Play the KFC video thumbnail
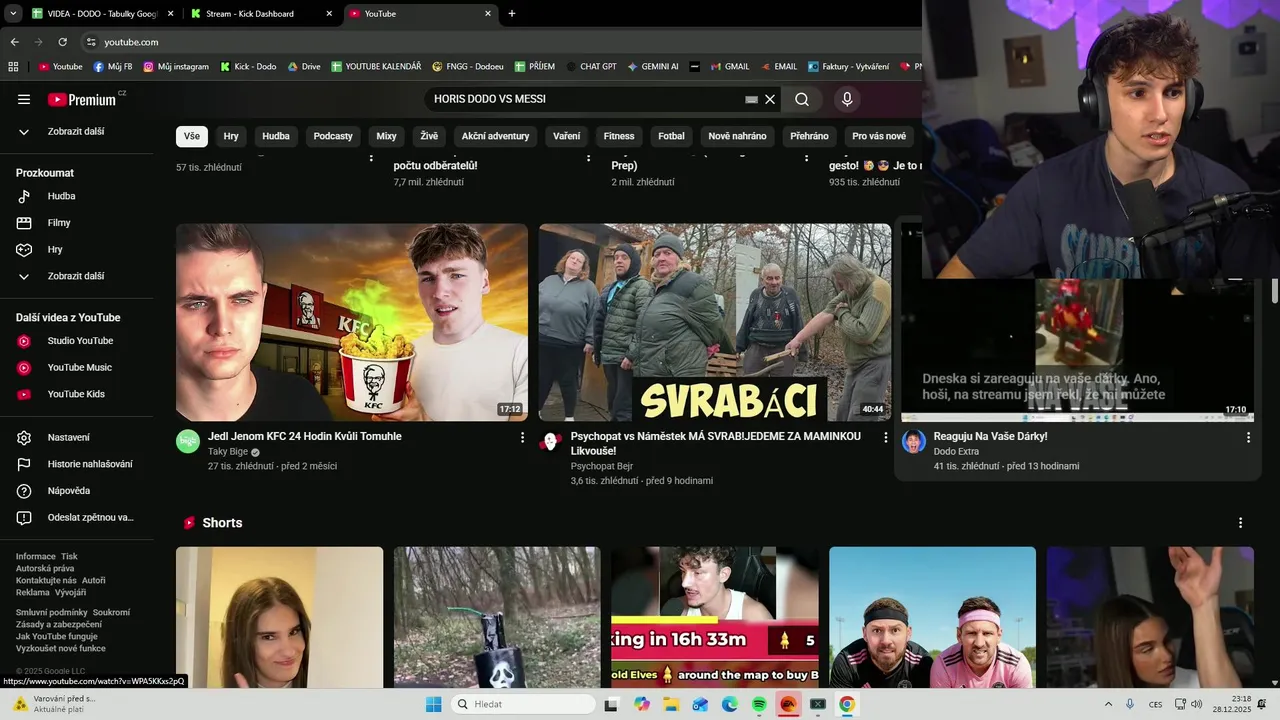The height and width of the screenshot is (720, 1280). tap(352, 322)
